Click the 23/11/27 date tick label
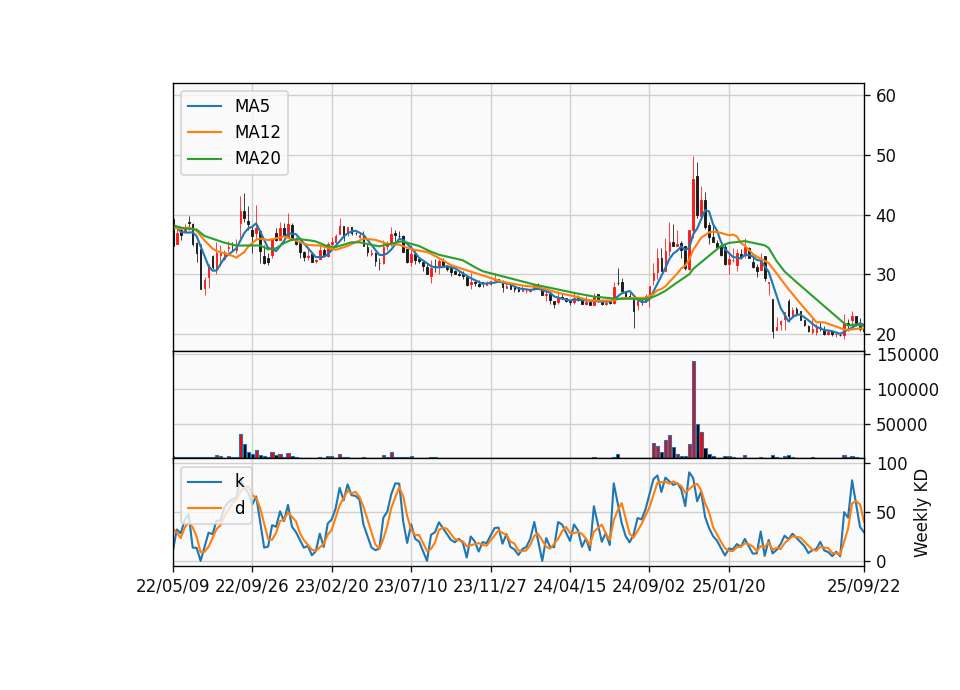 490,586
